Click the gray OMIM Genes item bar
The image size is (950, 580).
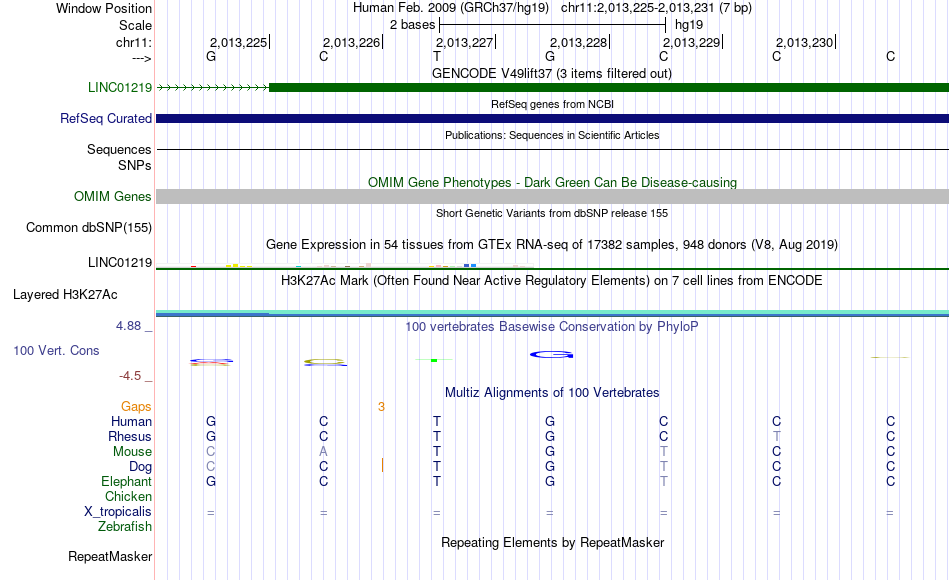[x=553, y=196]
